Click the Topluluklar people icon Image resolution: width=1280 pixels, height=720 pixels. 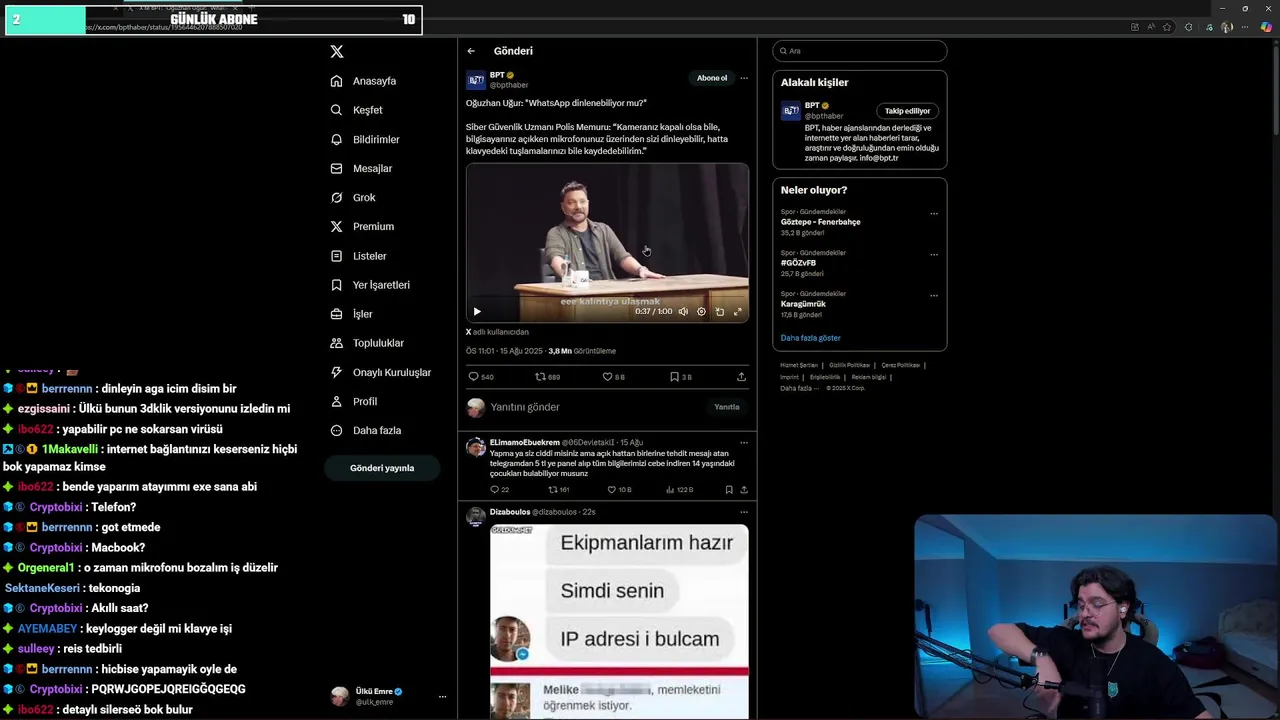tap(337, 343)
